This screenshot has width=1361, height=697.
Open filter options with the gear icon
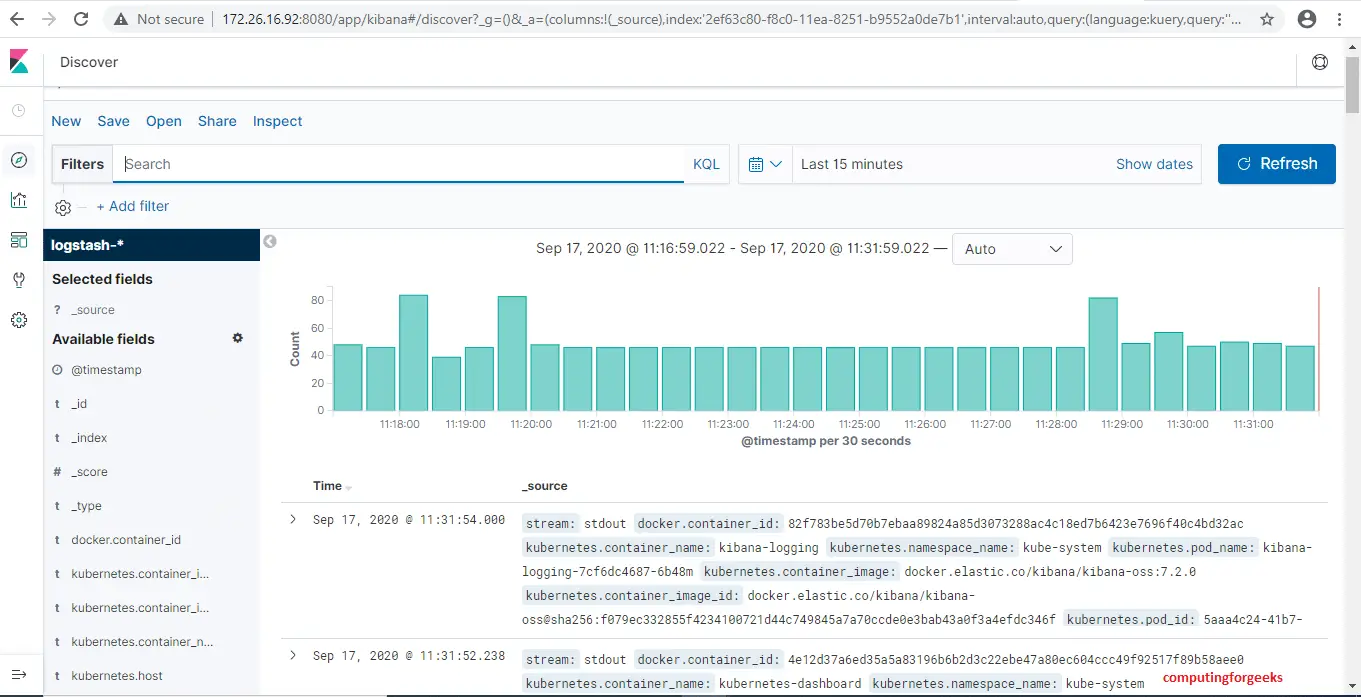click(x=63, y=207)
